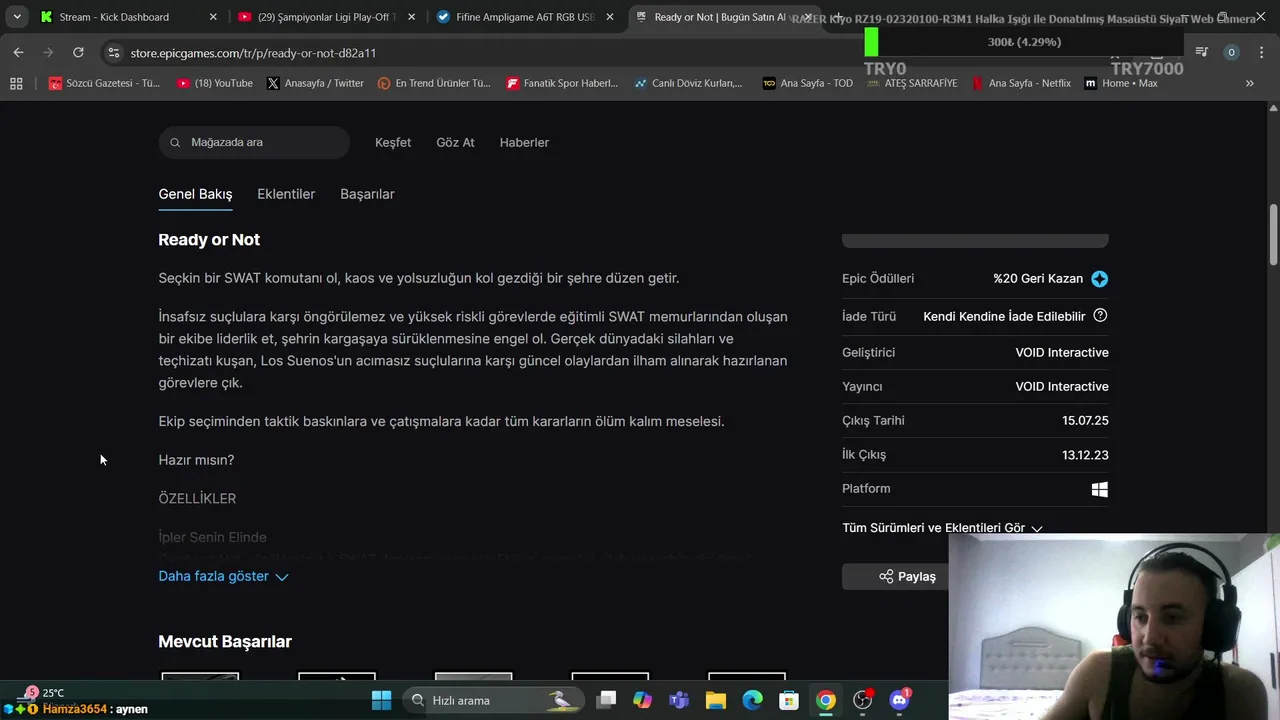Go to Göz At in the store navigation
1280x720 pixels.
pyautogui.click(x=455, y=143)
